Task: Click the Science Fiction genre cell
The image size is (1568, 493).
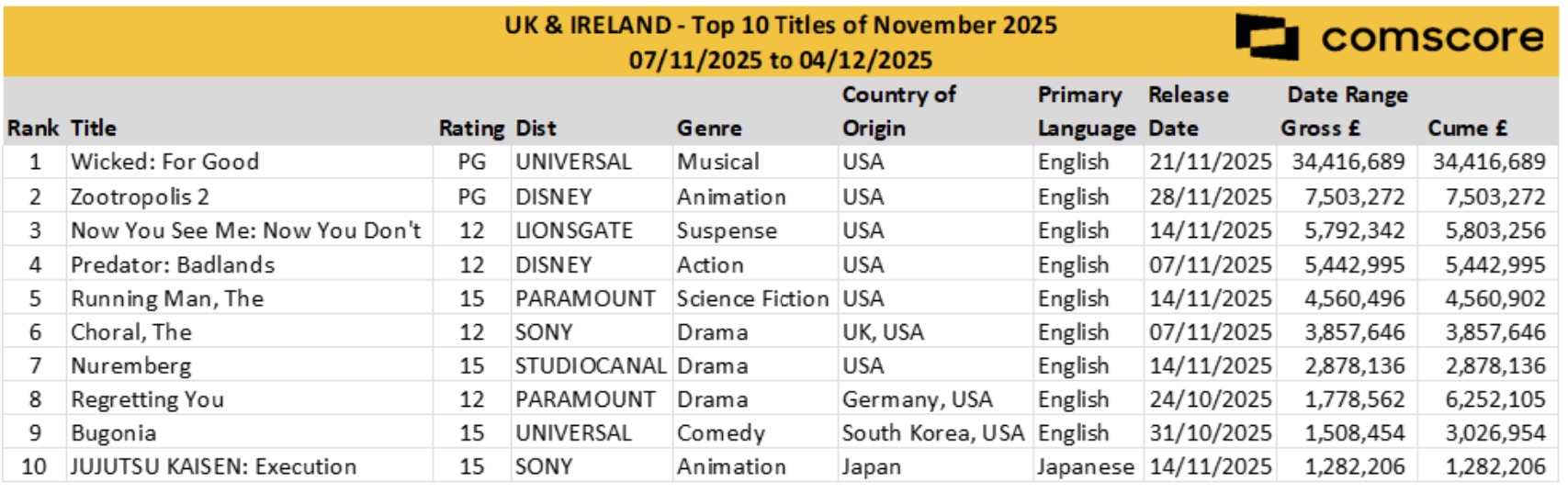Action: click(752, 298)
